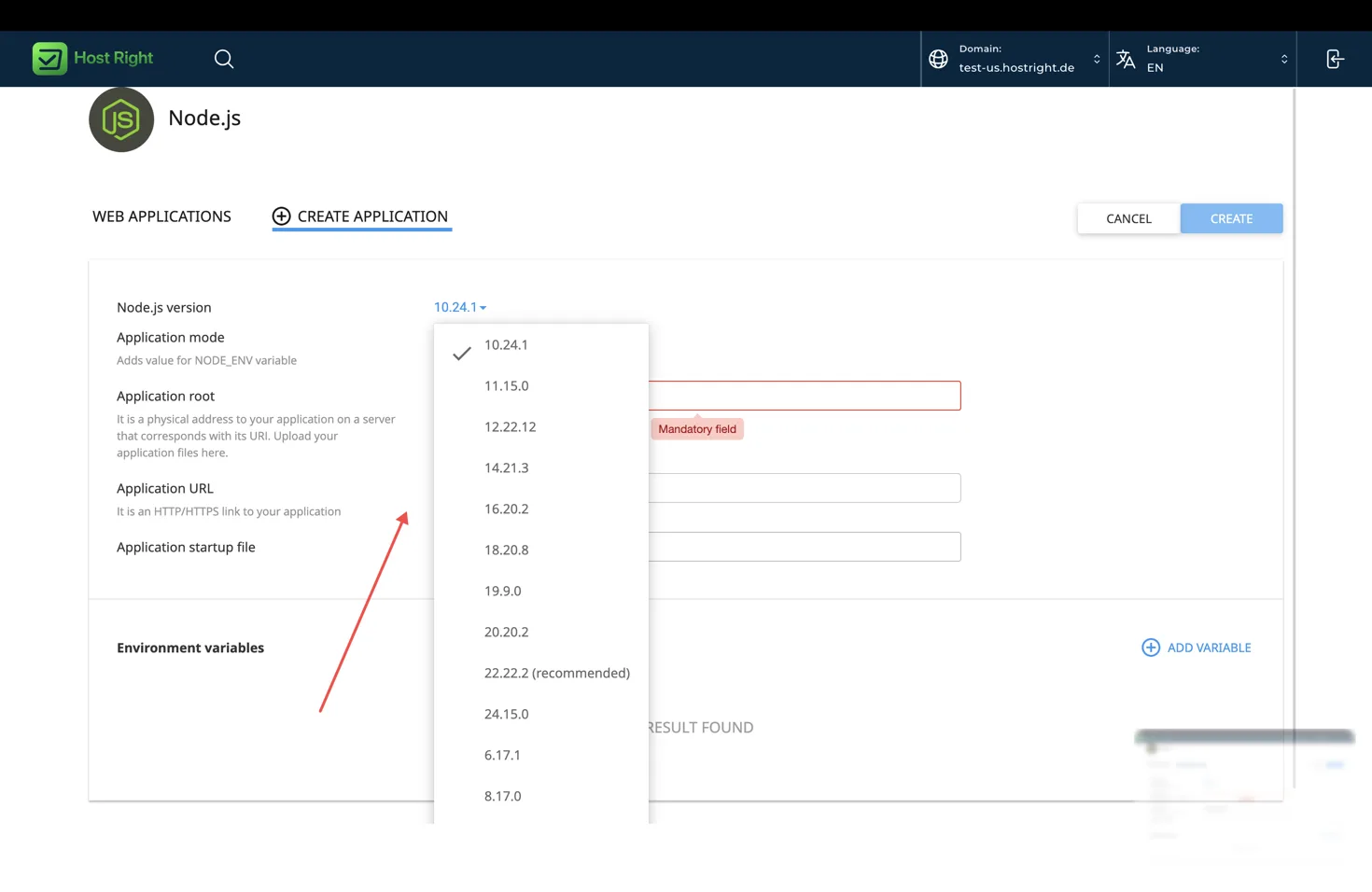This screenshot has width=1372, height=892.
Task: Click the Application root input field
Action: coord(805,396)
